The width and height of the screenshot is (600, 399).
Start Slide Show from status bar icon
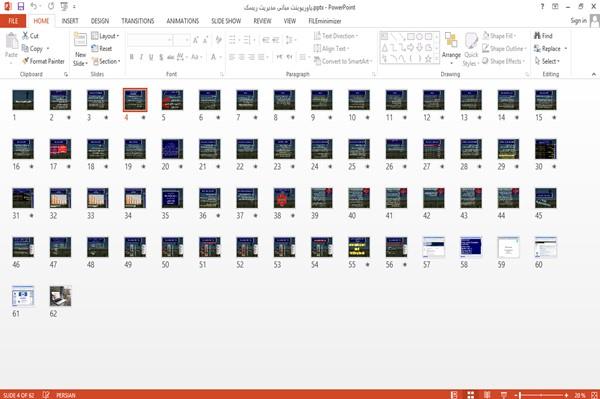(x=504, y=395)
